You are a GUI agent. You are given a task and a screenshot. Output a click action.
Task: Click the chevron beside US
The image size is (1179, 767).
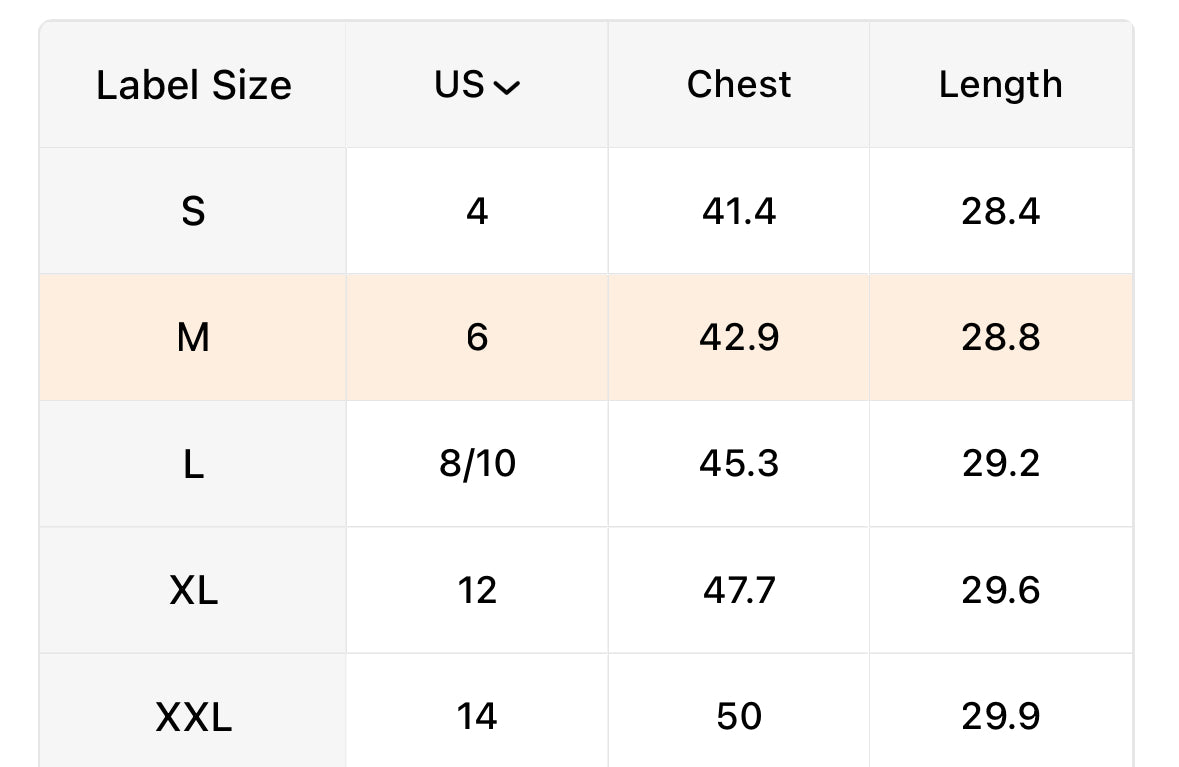coord(507,88)
